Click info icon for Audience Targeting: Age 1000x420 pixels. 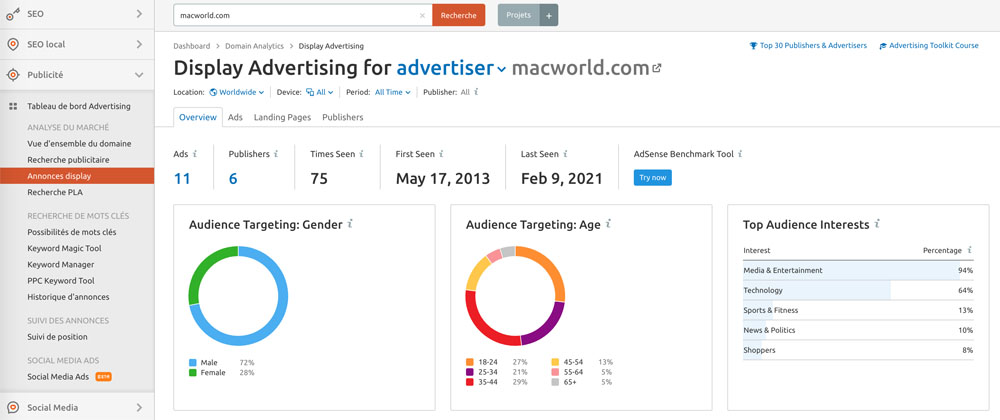point(608,224)
